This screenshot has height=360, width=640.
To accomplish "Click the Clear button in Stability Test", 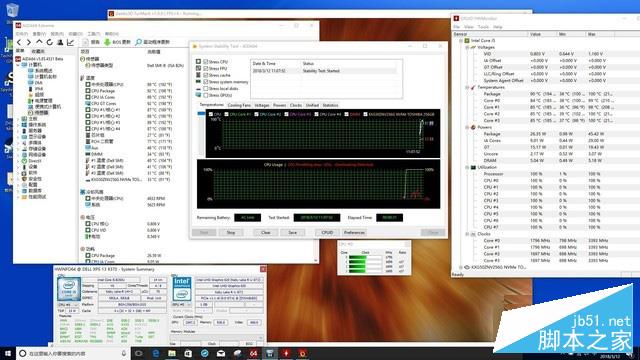I will click(266, 232).
